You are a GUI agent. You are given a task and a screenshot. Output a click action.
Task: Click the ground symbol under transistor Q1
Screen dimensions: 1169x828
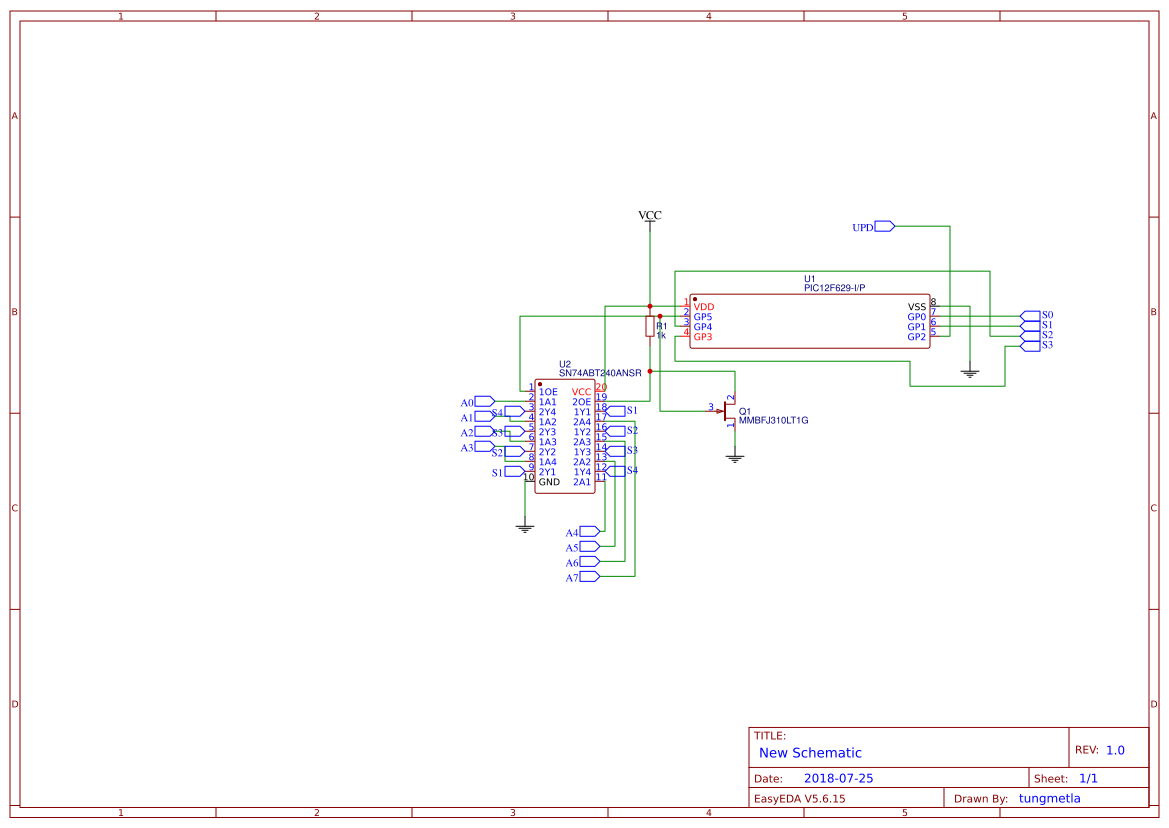tap(735, 457)
